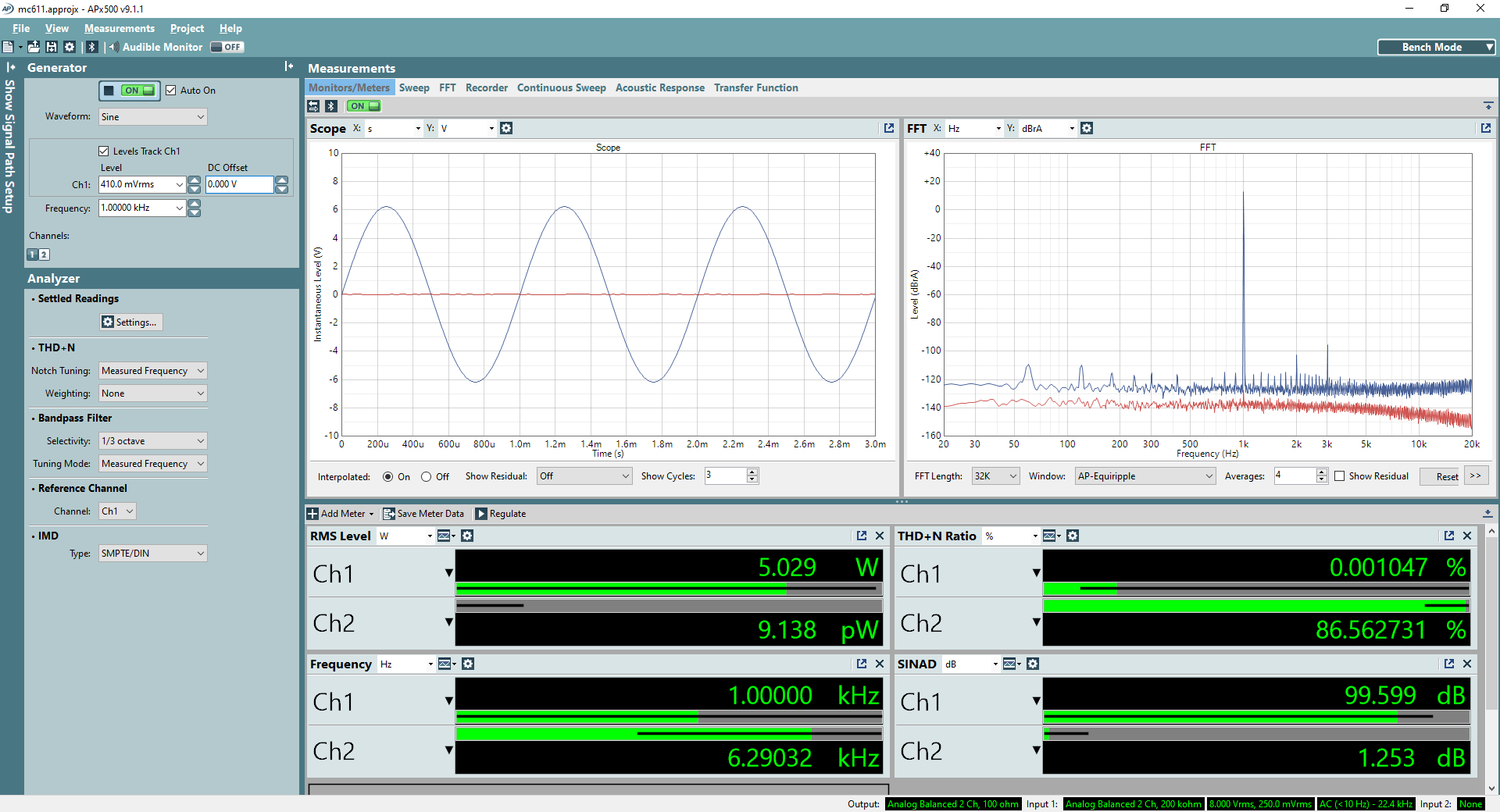This screenshot has height=812, width=1500.
Task: Open FFT Window dropdown AP-Equiripple
Action: [x=1145, y=476]
